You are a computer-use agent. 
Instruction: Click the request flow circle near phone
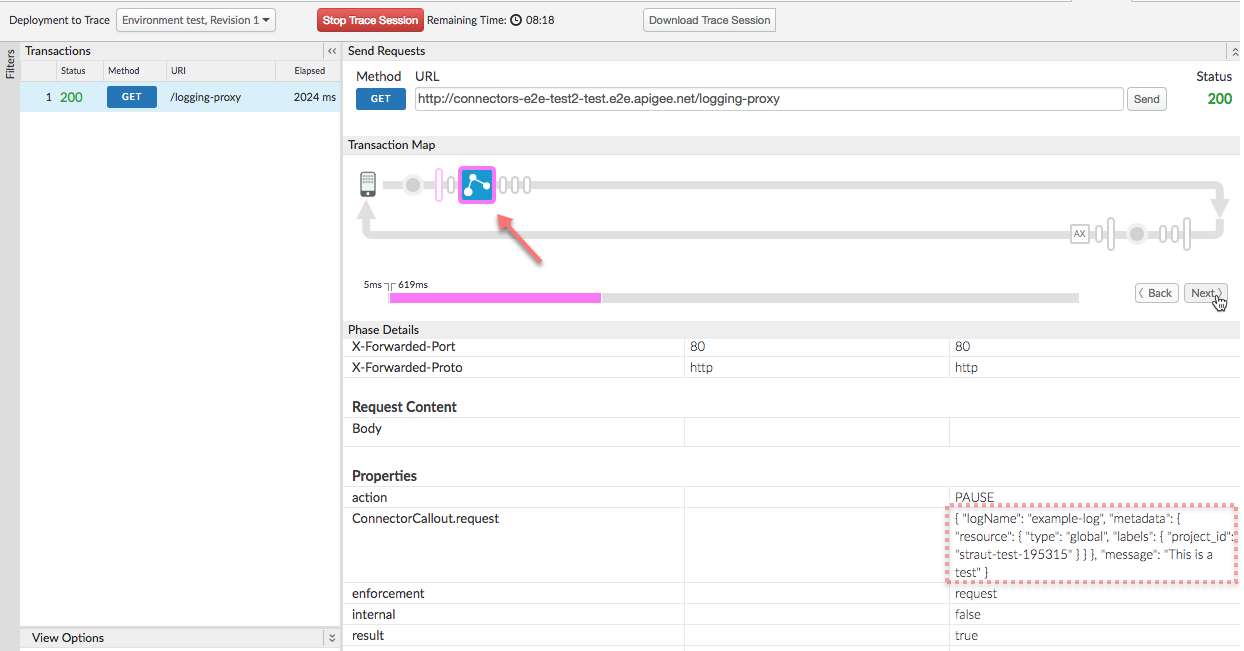click(x=412, y=185)
